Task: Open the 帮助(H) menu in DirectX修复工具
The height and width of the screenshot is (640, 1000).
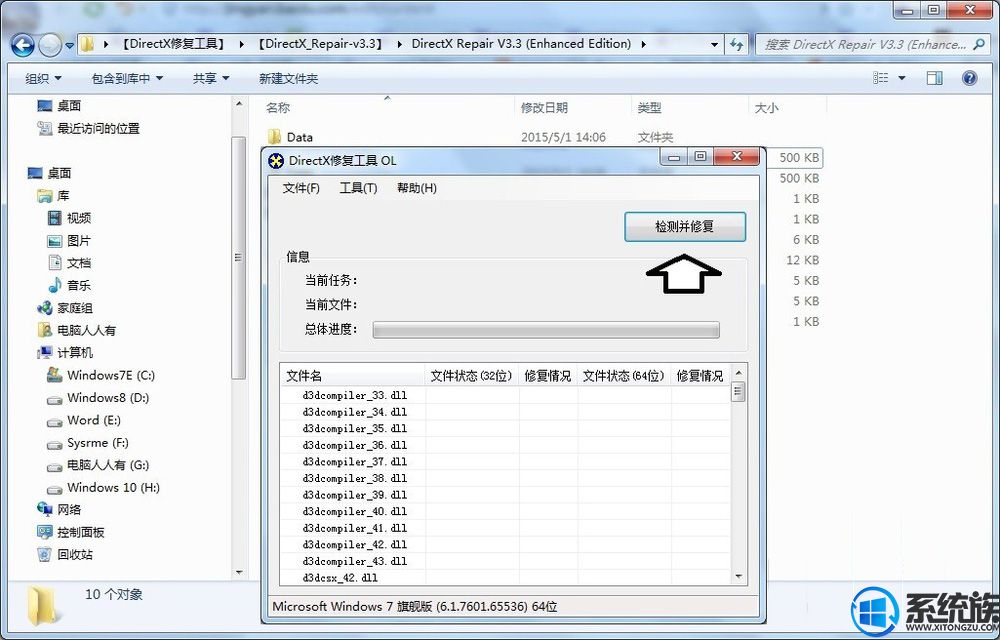Action: tap(416, 188)
